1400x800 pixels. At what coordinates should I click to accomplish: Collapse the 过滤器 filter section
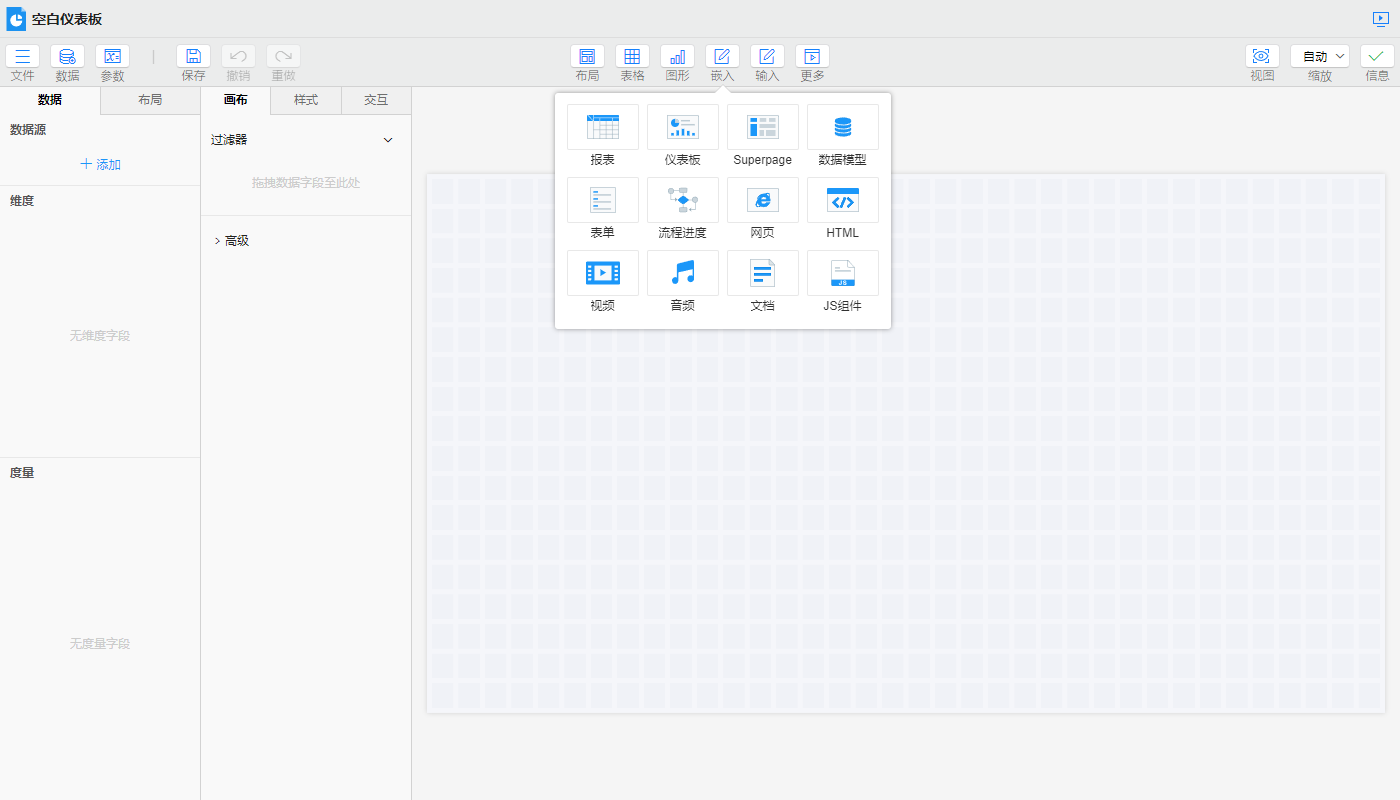point(388,140)
